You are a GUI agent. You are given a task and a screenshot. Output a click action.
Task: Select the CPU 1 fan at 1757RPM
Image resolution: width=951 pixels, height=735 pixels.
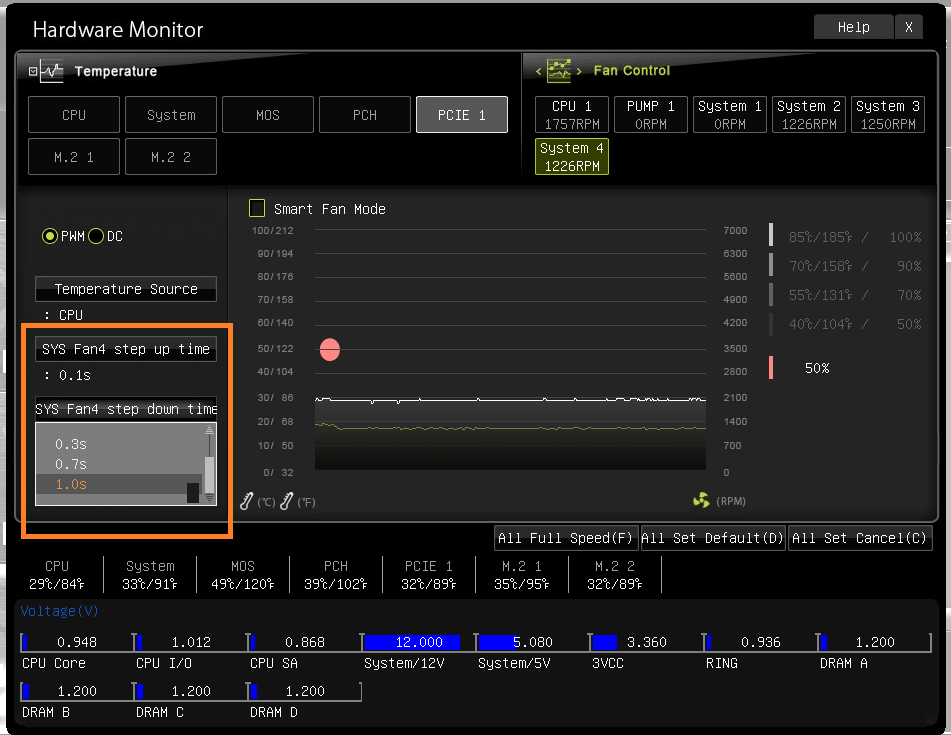click(572, 115)
